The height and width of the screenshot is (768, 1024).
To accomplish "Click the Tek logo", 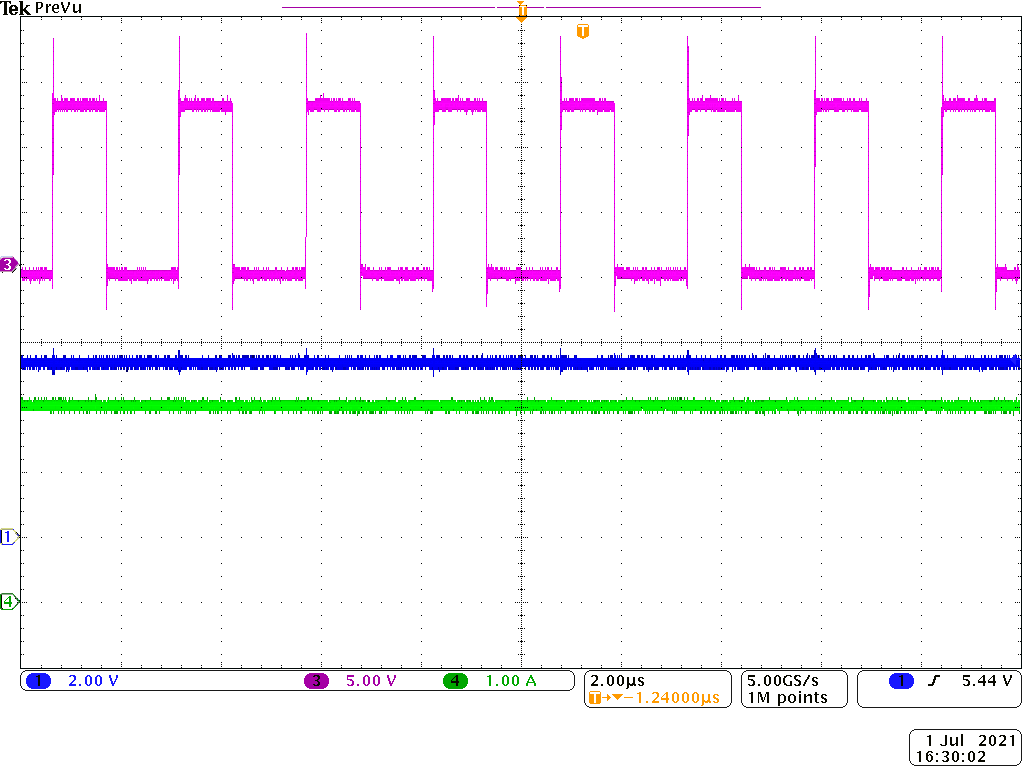I will (x=17, y=8).
